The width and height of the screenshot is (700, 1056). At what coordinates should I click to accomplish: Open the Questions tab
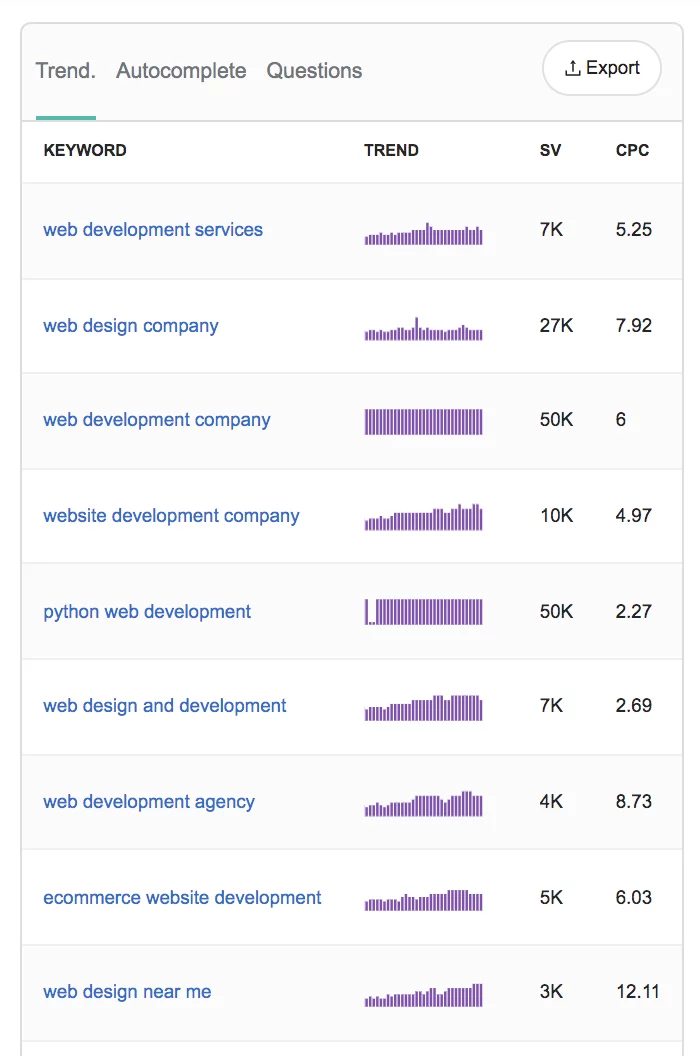pyautogui.click(x=314, y=71)
